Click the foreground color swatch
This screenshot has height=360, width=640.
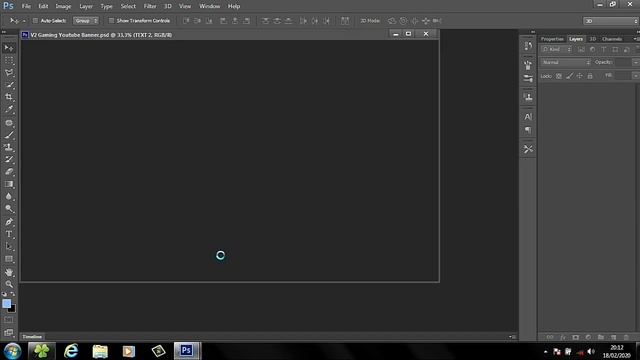tap(6, 303)
